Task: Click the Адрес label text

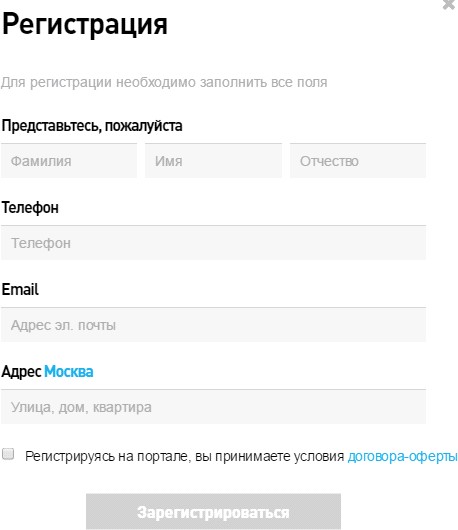Action: coord(21,372)
